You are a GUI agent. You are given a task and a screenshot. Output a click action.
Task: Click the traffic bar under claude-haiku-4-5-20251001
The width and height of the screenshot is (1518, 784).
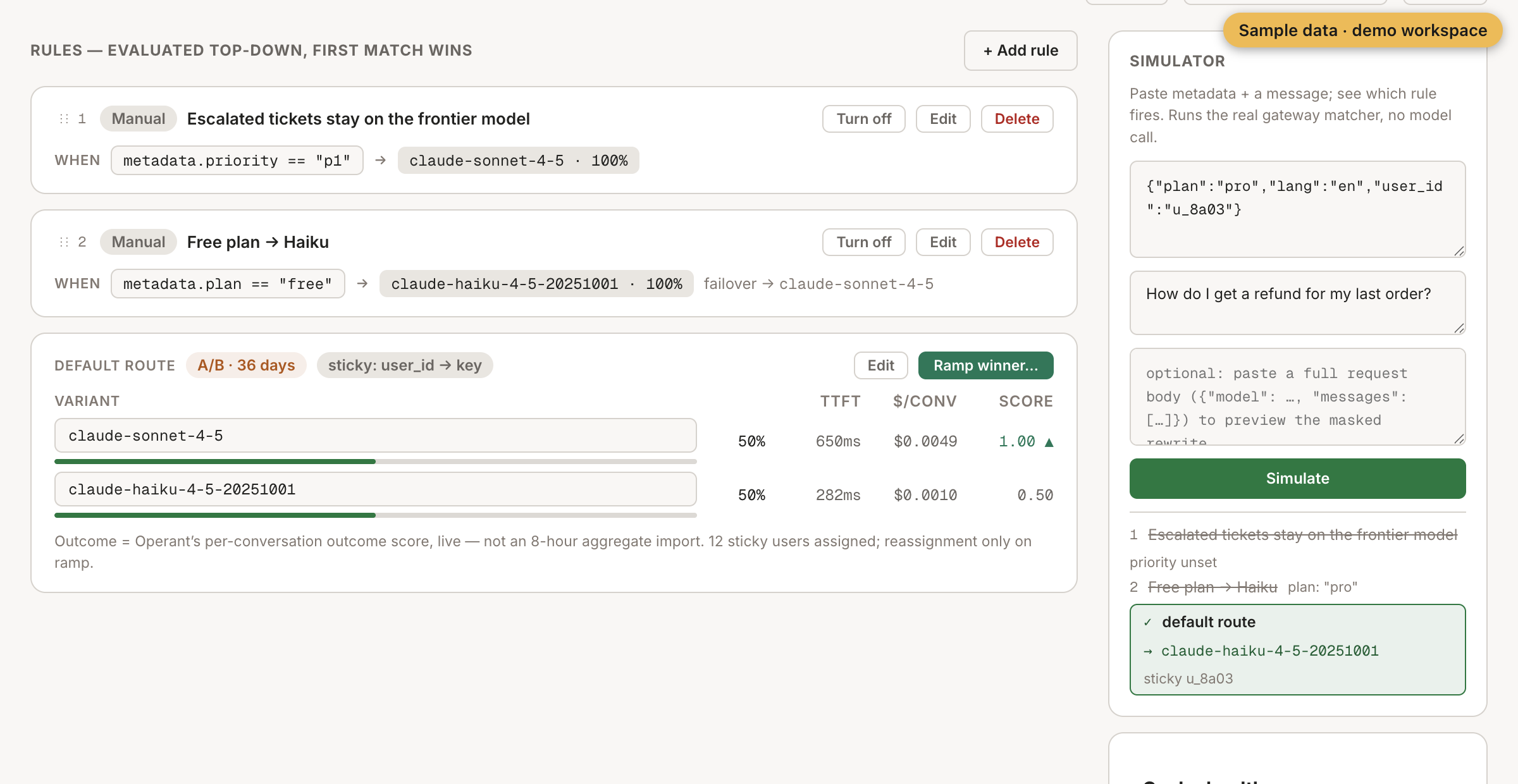coord(376,515)
